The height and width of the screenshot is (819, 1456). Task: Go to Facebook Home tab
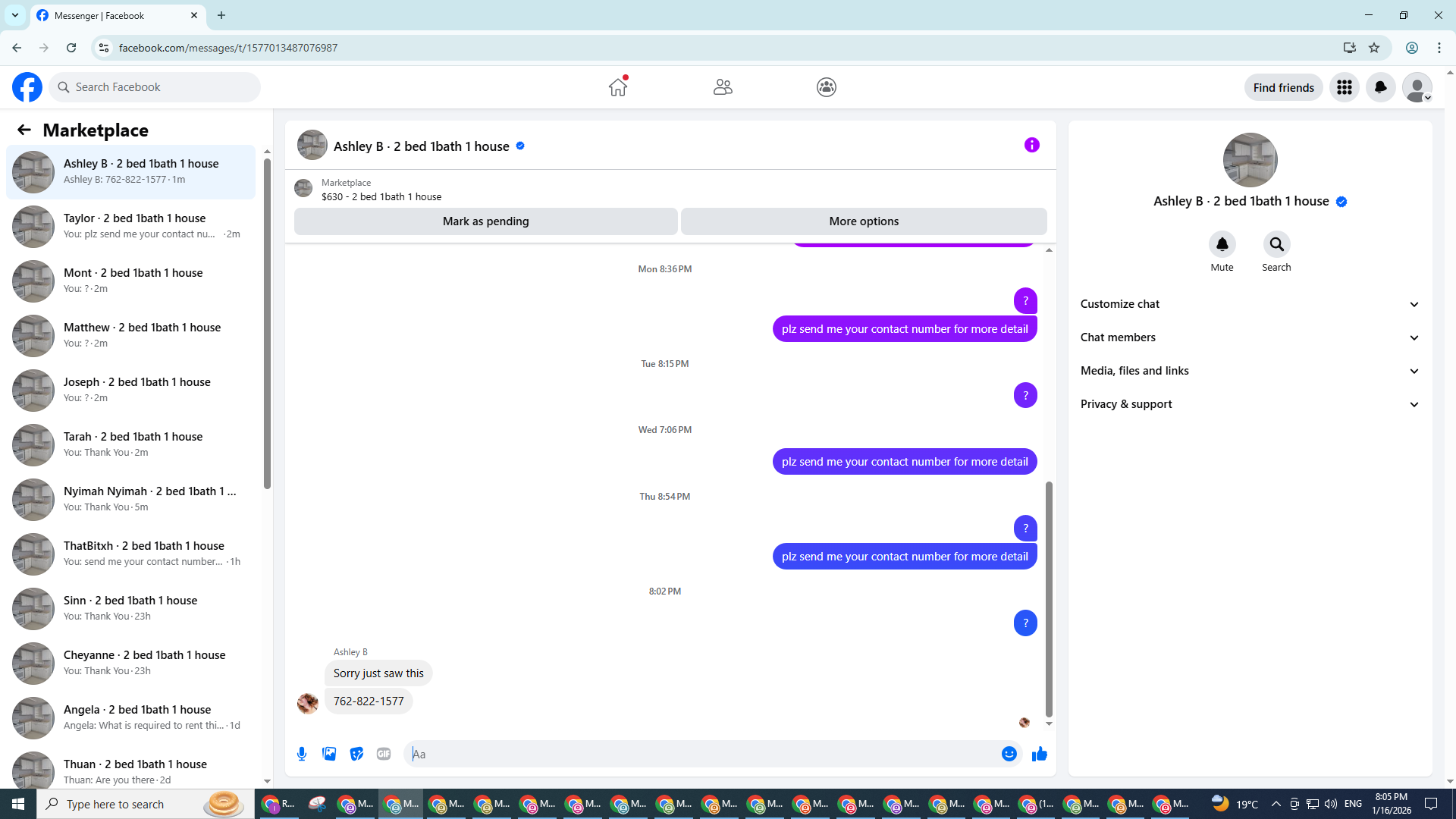tap(618, 87)
